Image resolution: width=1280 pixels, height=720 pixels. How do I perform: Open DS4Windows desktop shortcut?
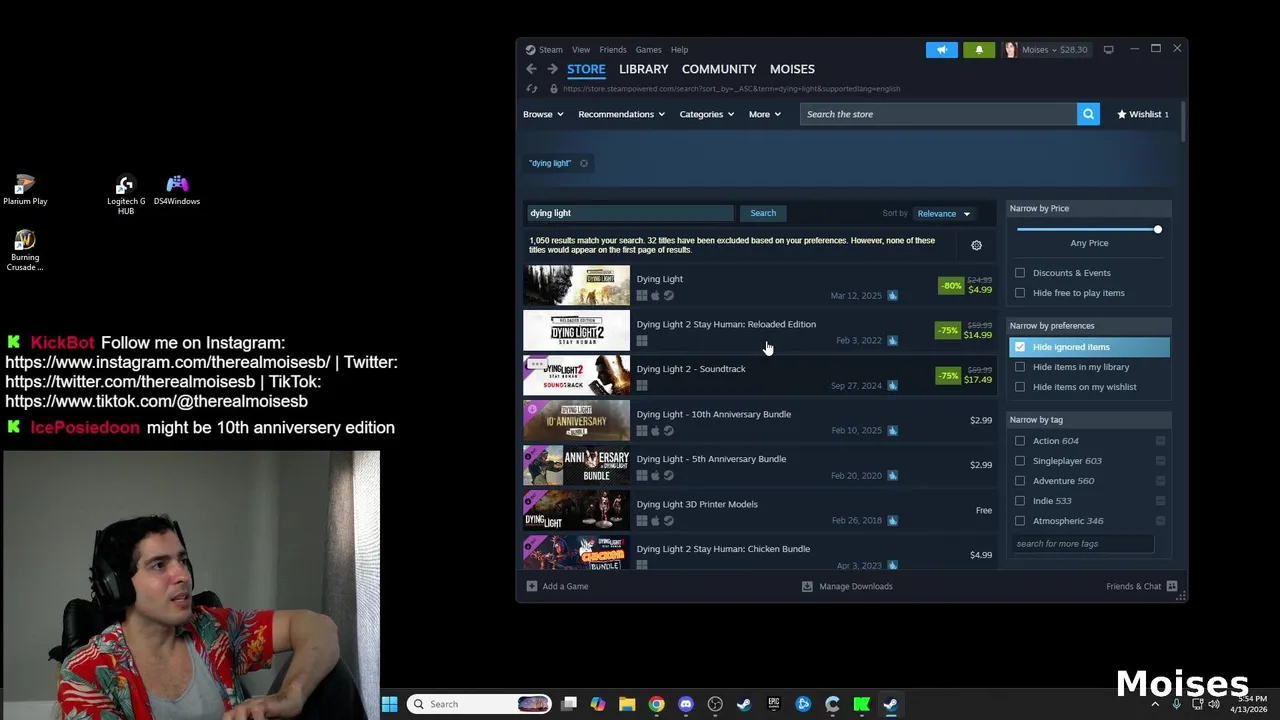[x=177, y=190]
